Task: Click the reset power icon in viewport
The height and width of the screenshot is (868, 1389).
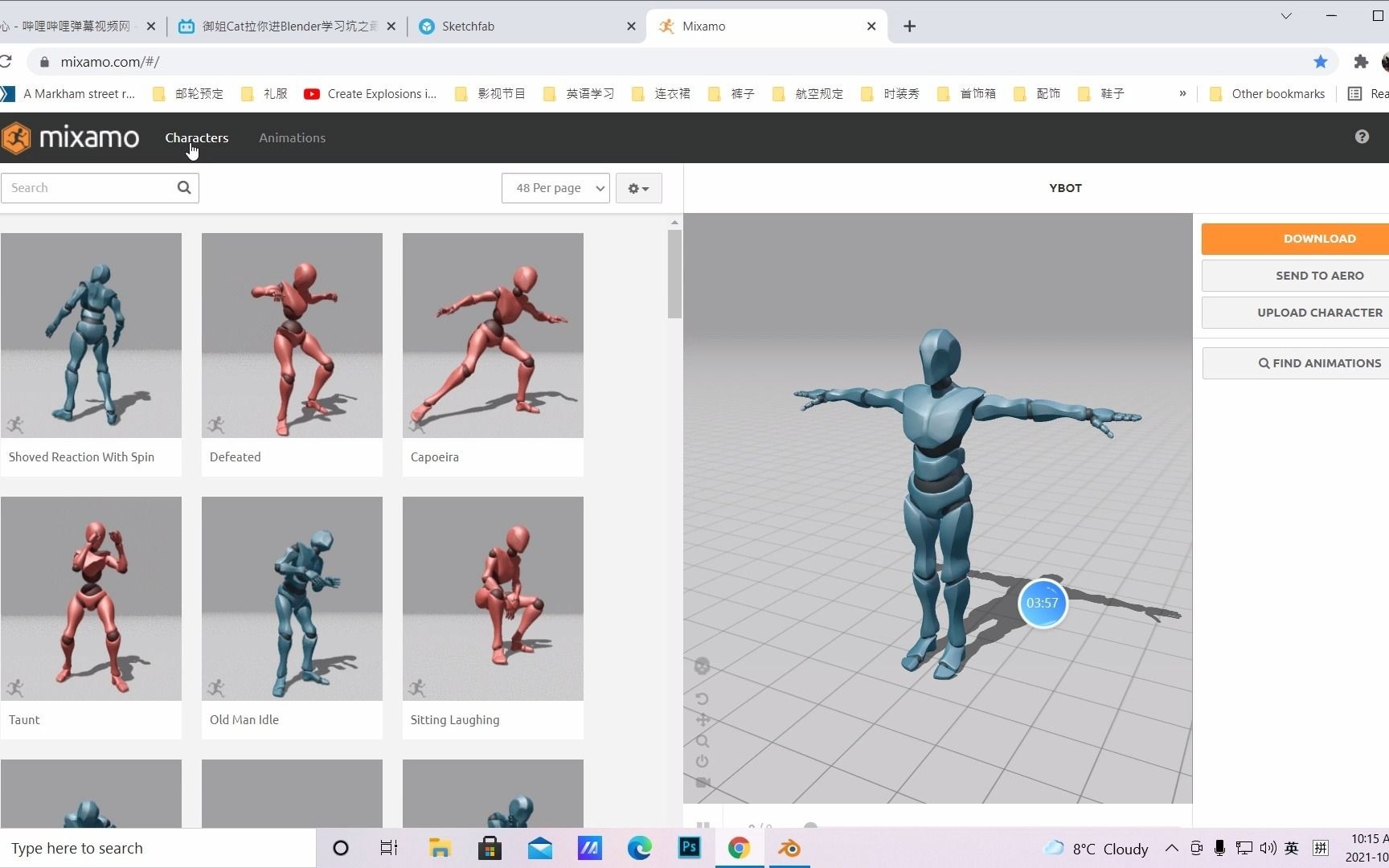Action: coord(702,762)
